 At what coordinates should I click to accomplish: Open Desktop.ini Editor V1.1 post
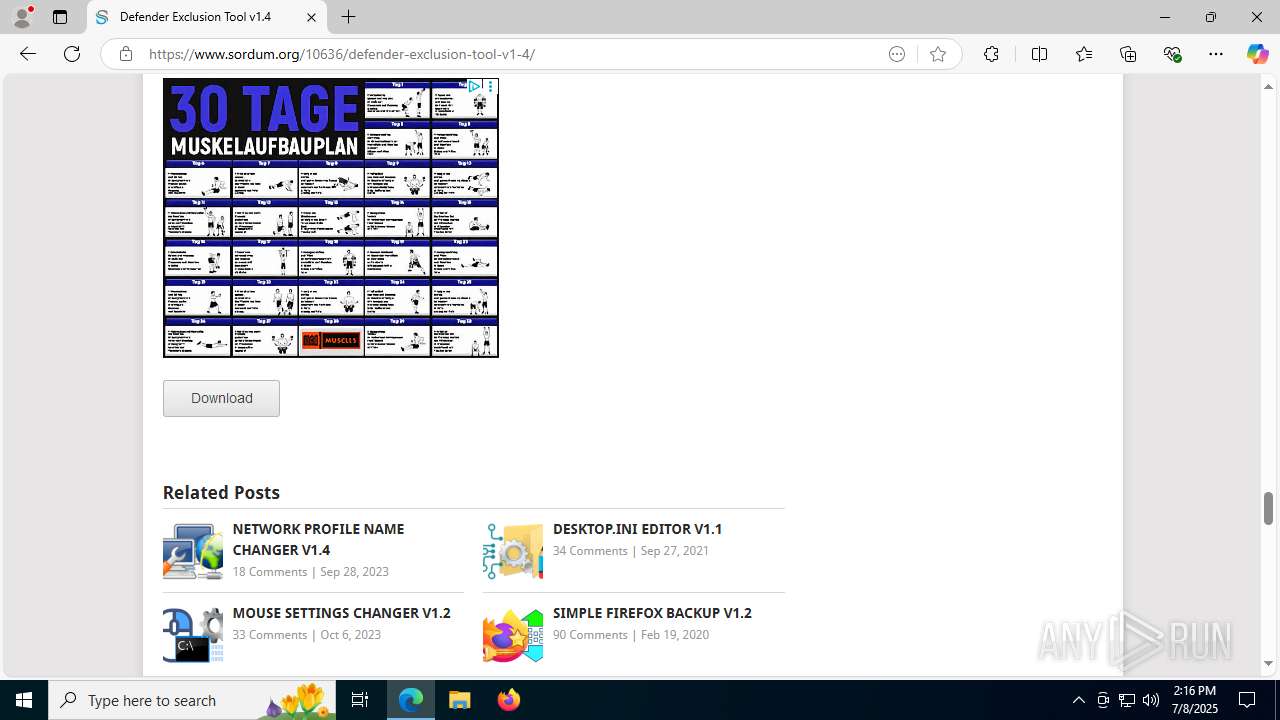pos(637,529)
